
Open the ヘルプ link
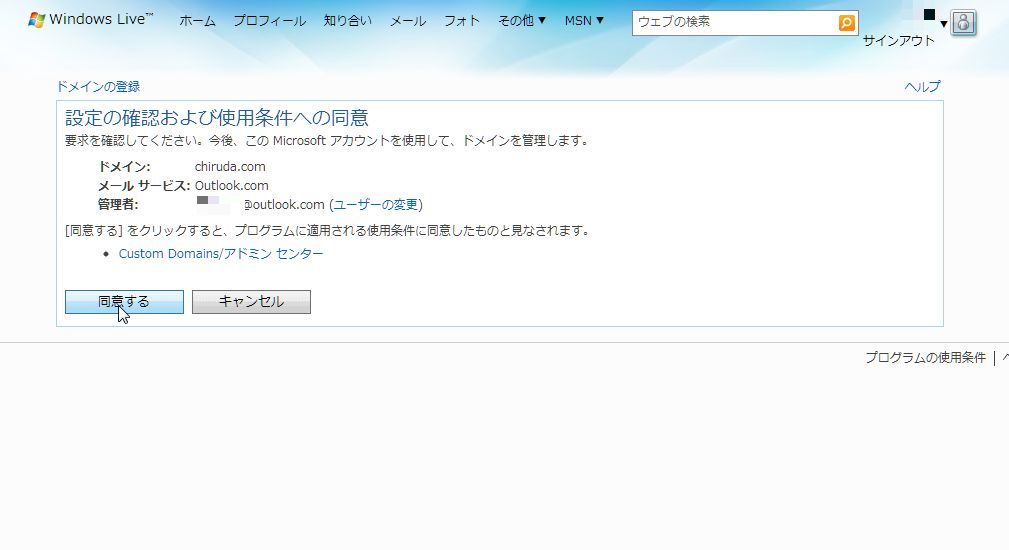coord(922,86)
